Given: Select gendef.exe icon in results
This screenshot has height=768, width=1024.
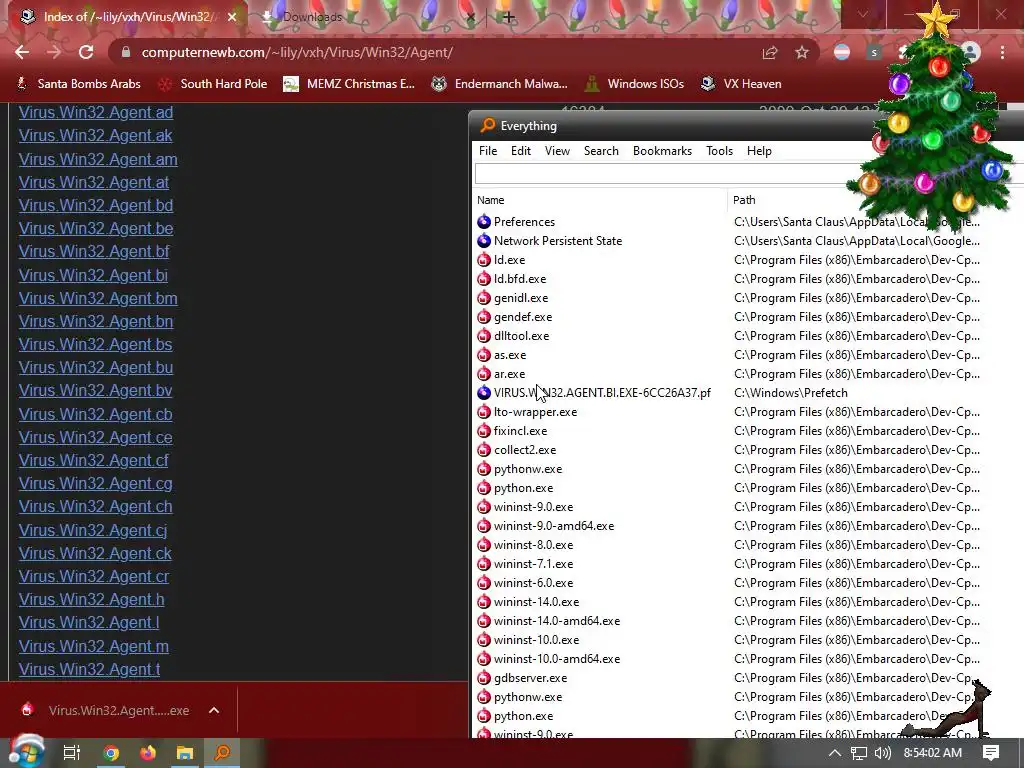Looking at the screenshot, I should pyautogui.click(x=484, y=317).
